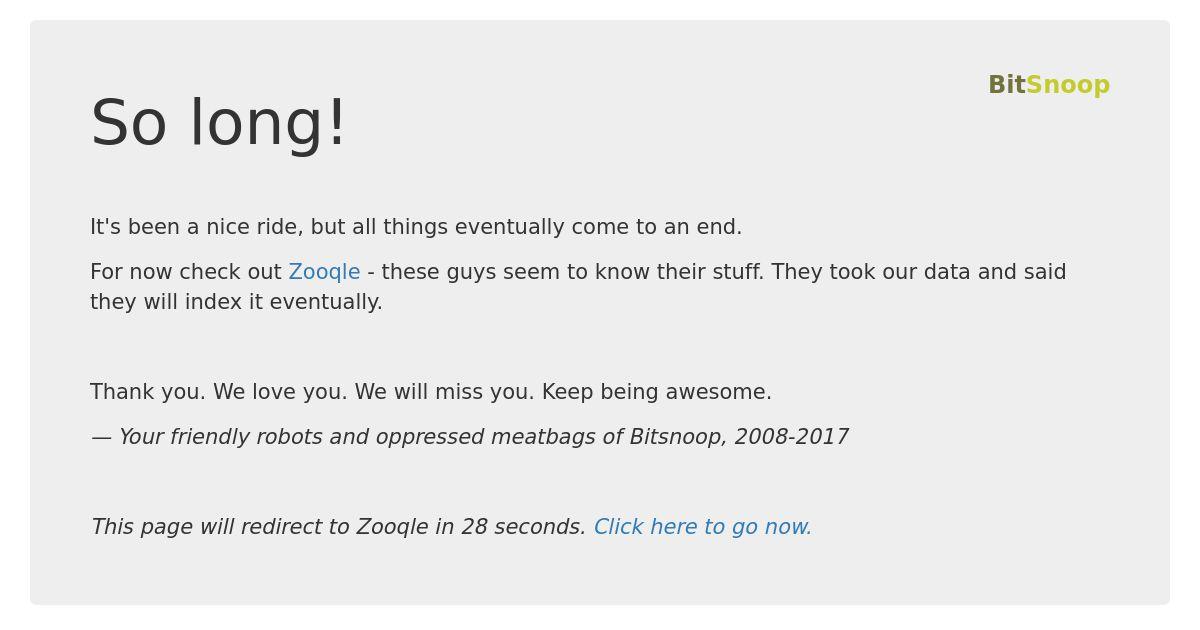Click the 'So long!' heading
Screen dimensions: 1200x630
pyautogui.click(x=219, y=124)
